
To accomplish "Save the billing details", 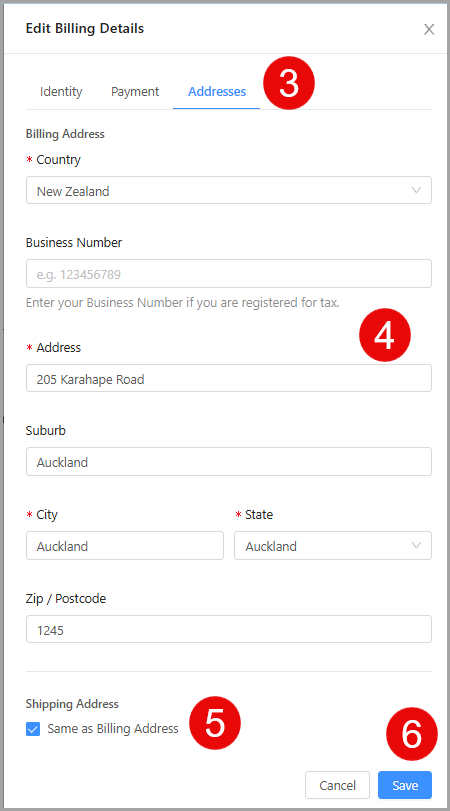I will coord(405,785).
